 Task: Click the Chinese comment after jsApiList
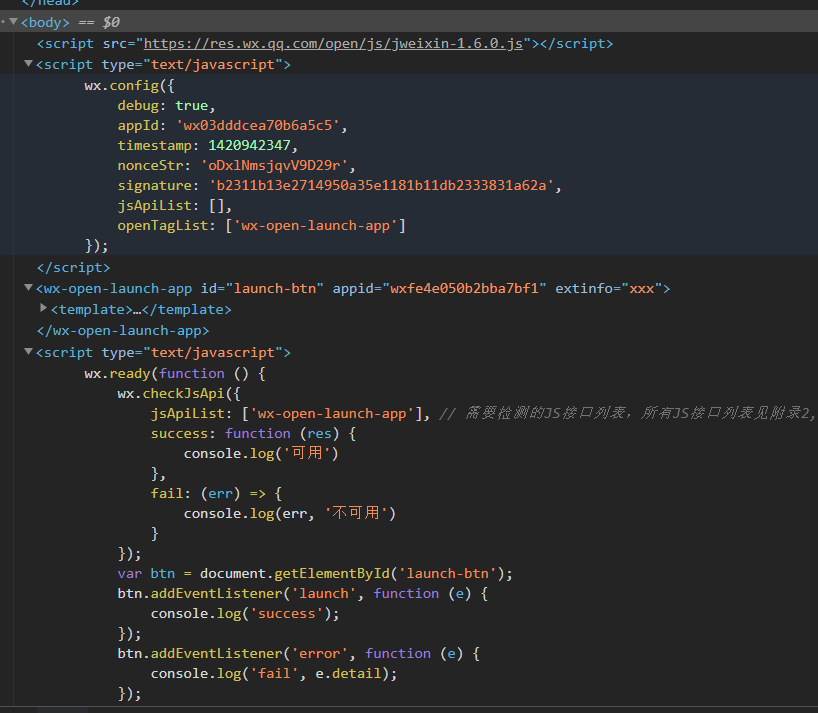coord(626,414)
